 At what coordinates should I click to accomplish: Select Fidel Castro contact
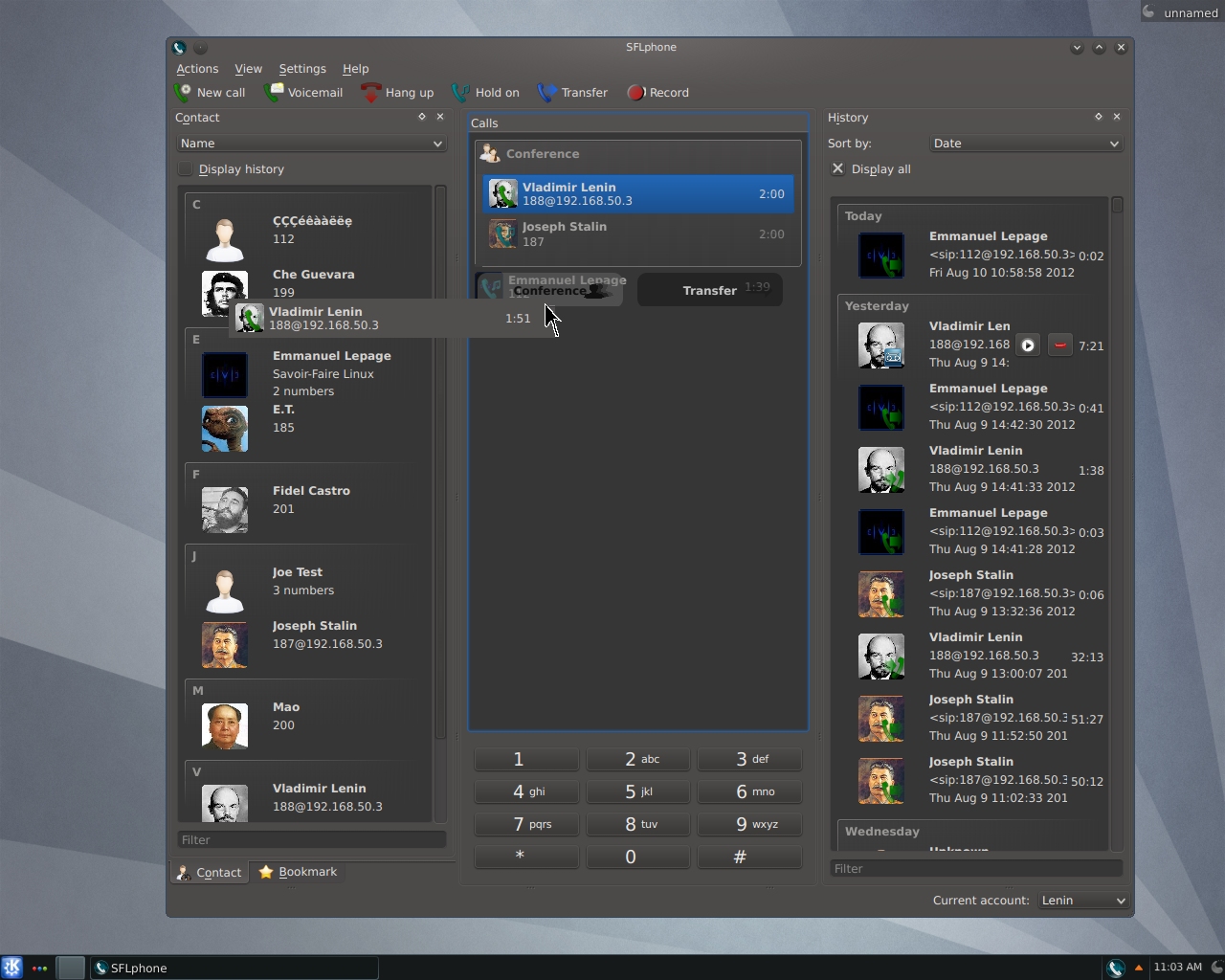tap(308, 509)
